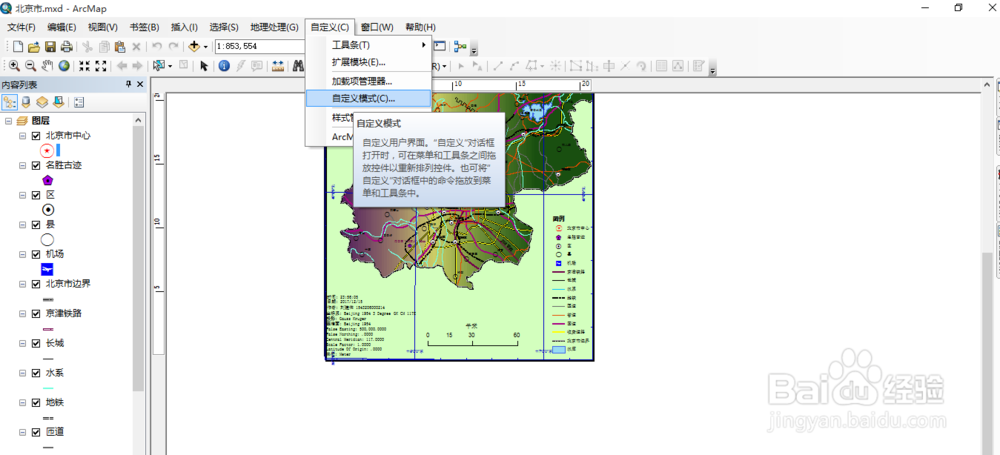Print the map printer icon
The height and width of the screenshot is (455, 1000).
click(x=66, y=47)
